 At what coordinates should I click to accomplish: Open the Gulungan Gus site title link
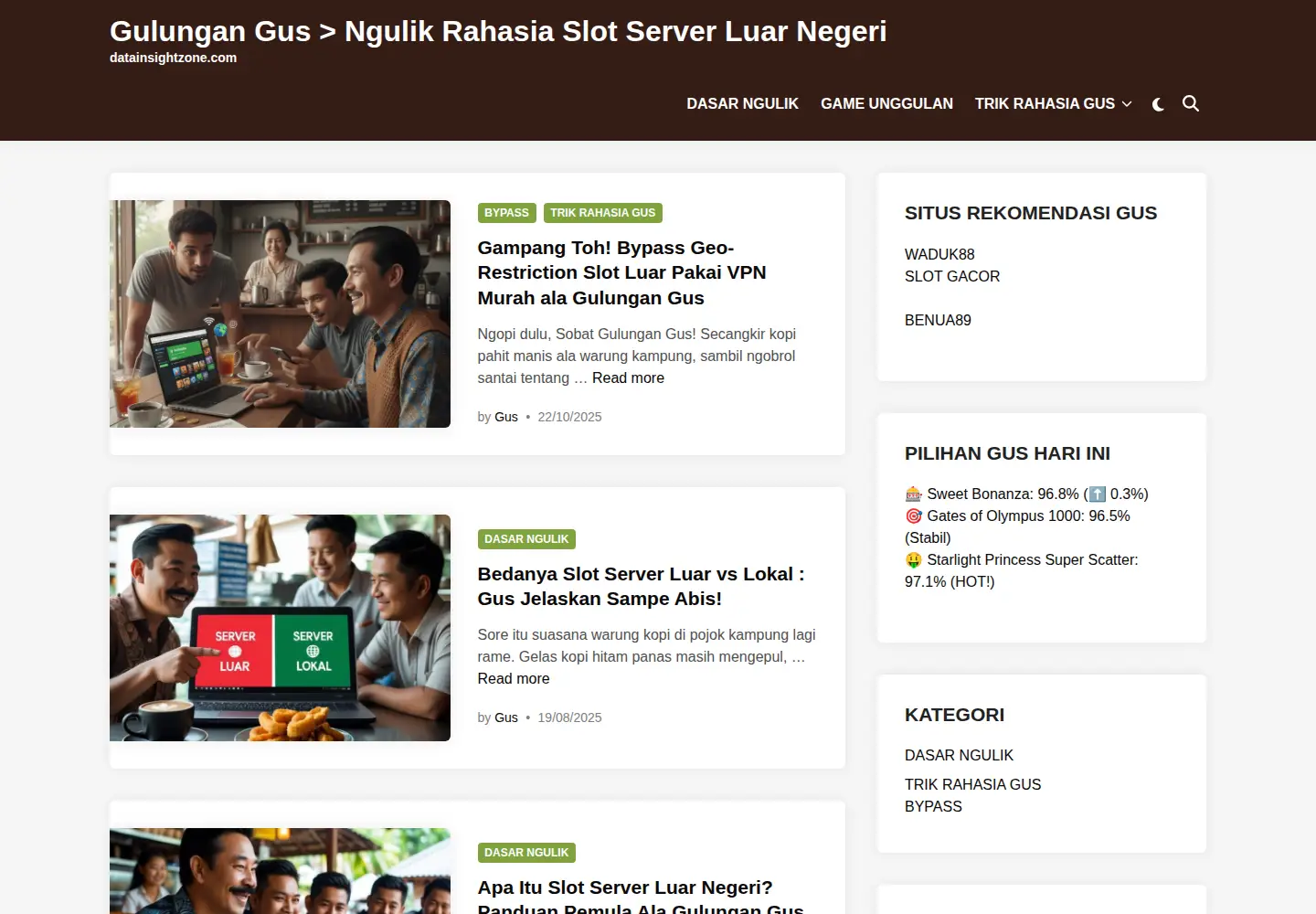[x=498, y=31]
